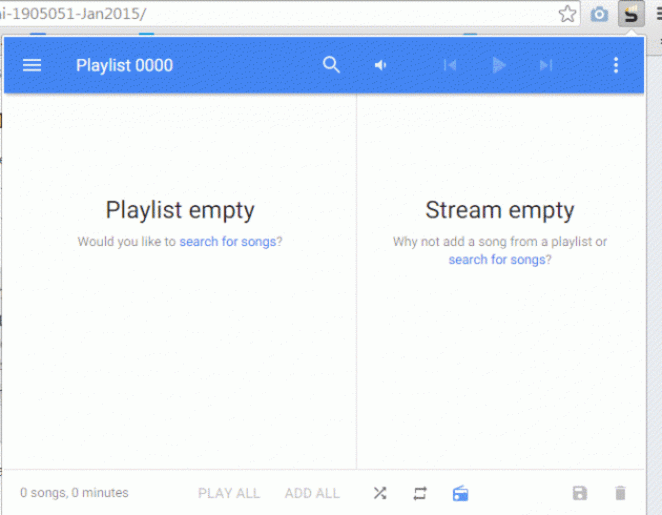Skip to the previous track
662x515 pixels.
[450, 65]
